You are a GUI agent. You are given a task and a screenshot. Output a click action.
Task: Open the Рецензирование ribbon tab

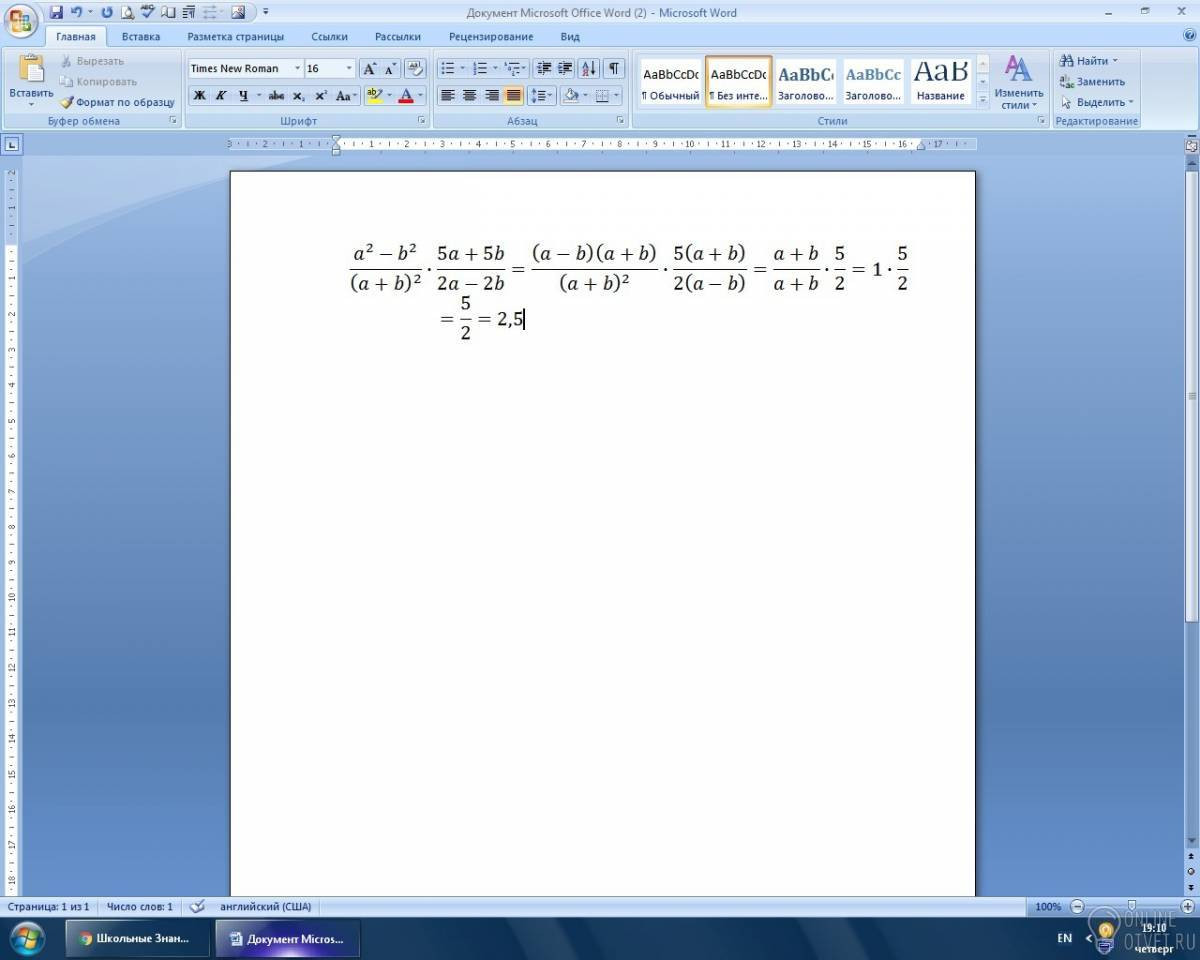click(491, 37)
